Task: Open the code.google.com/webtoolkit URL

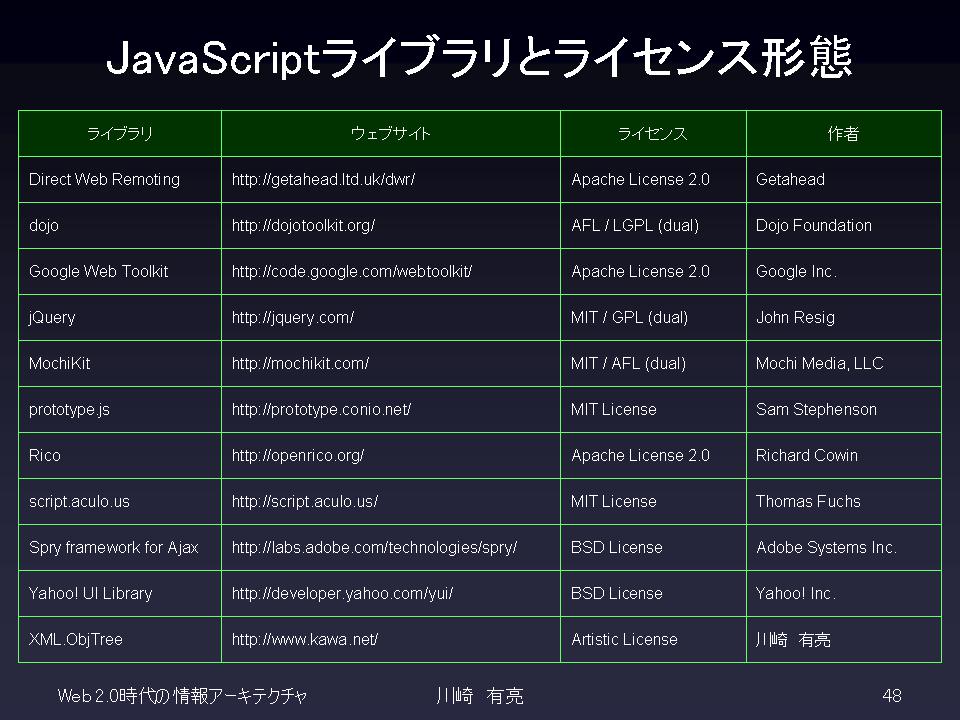Action: (x=351, y=271)
